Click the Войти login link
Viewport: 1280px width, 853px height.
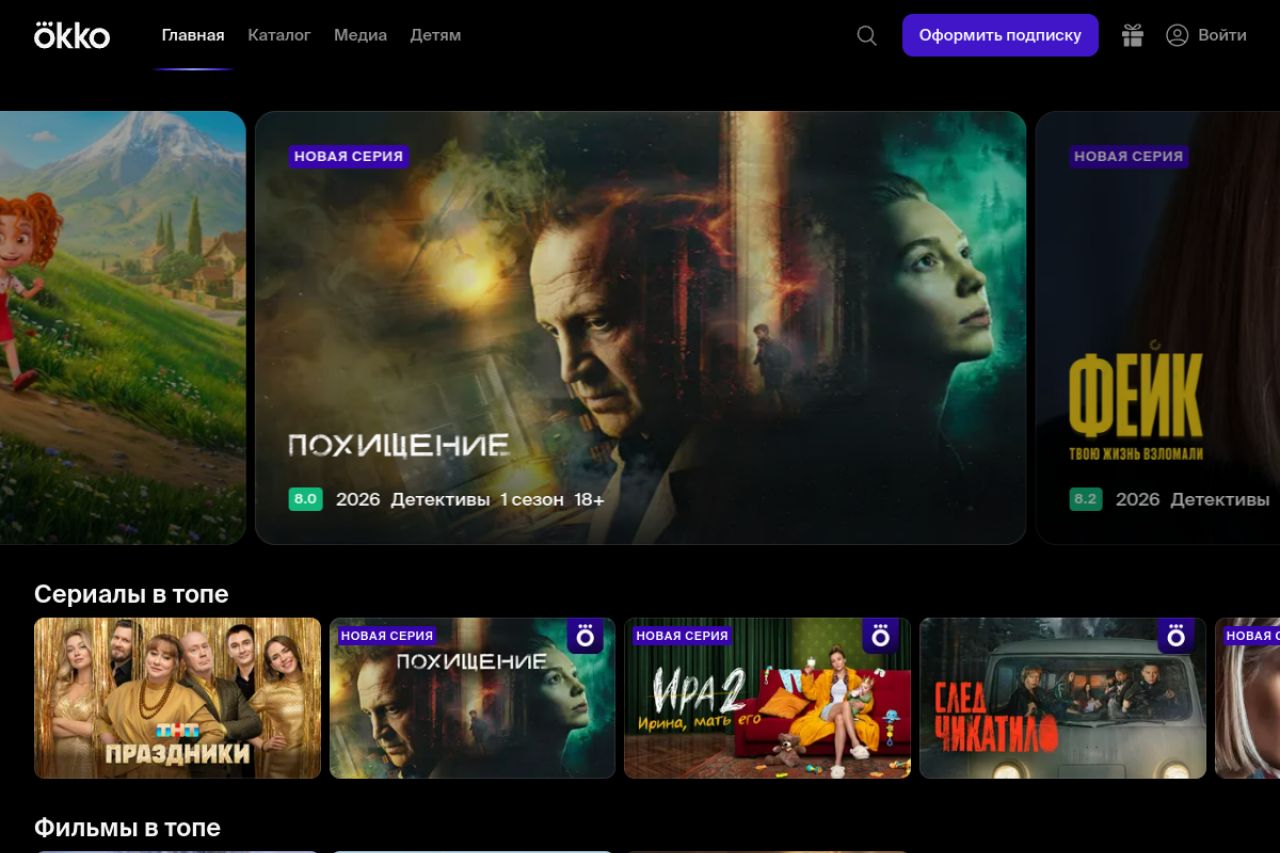(1222, 35)
